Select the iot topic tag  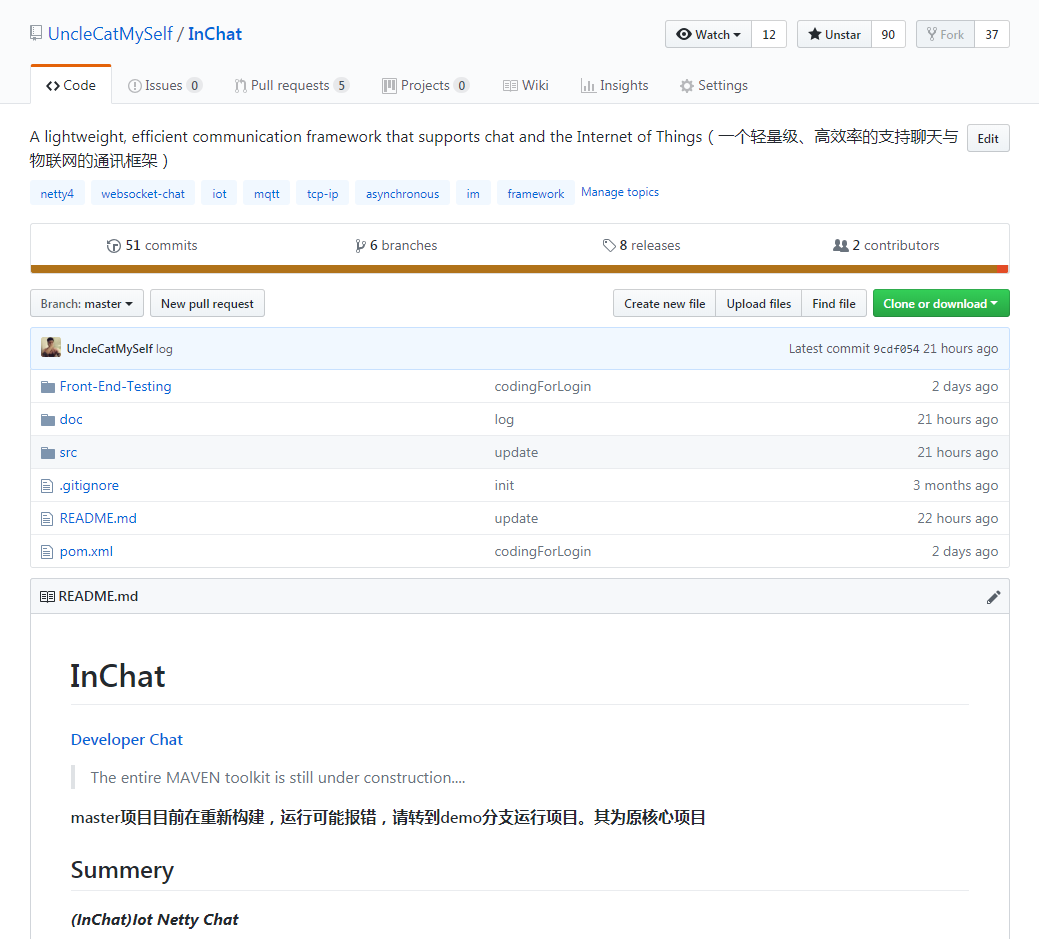click(x=219, y=193)
